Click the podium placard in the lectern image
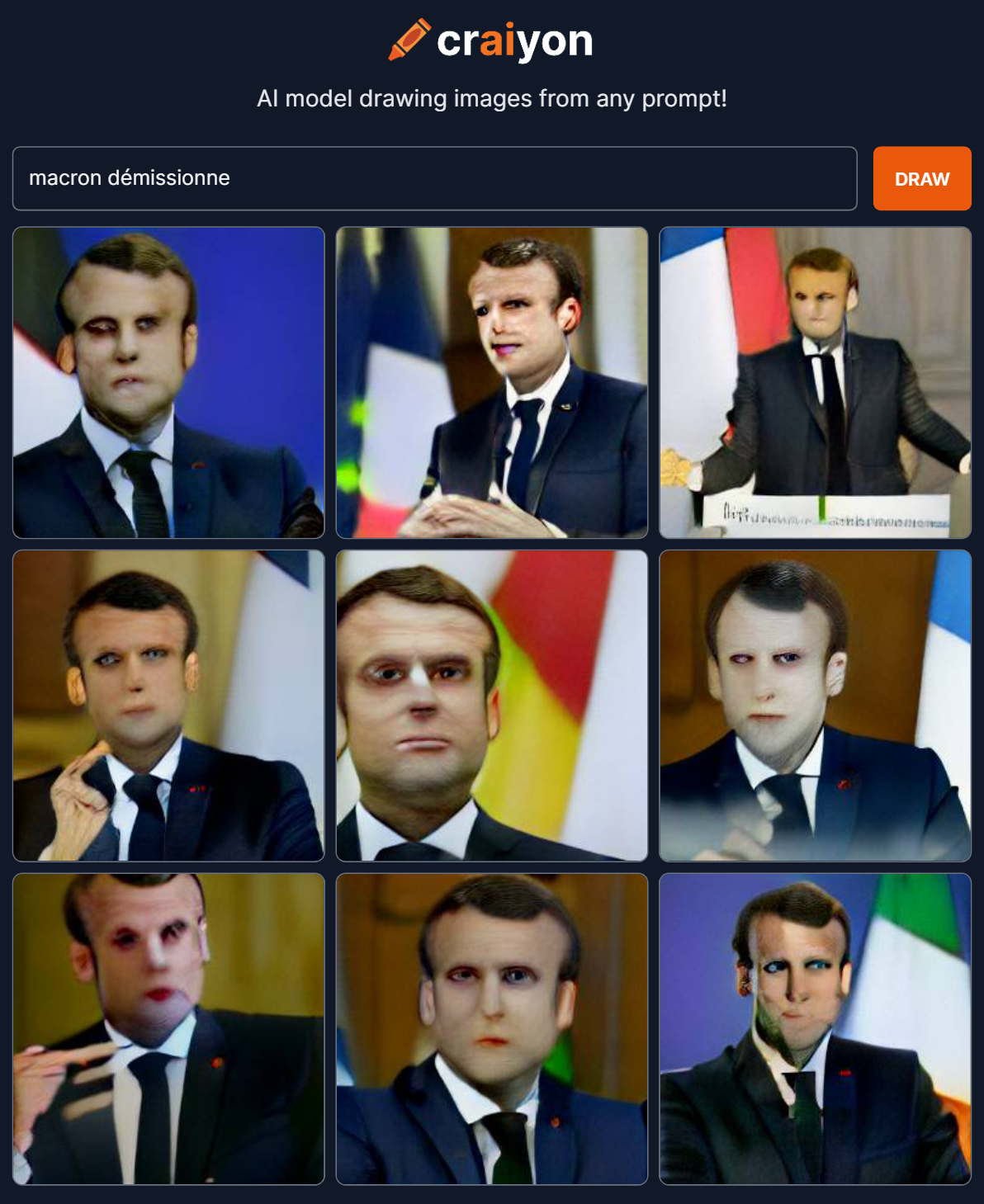 coord(826,512)
